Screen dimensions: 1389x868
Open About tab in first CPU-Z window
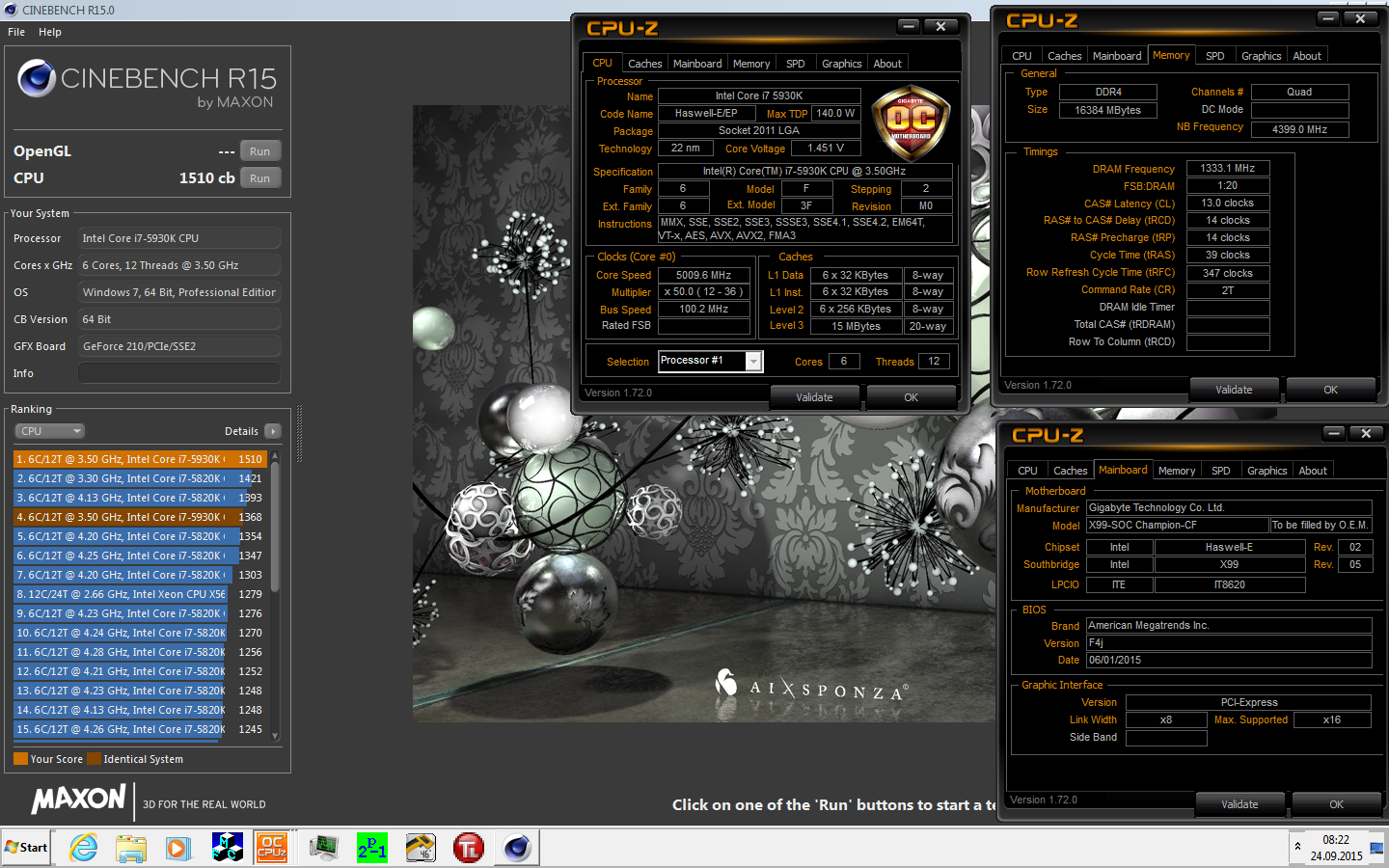pyautogui.click(x=887, y=64)
